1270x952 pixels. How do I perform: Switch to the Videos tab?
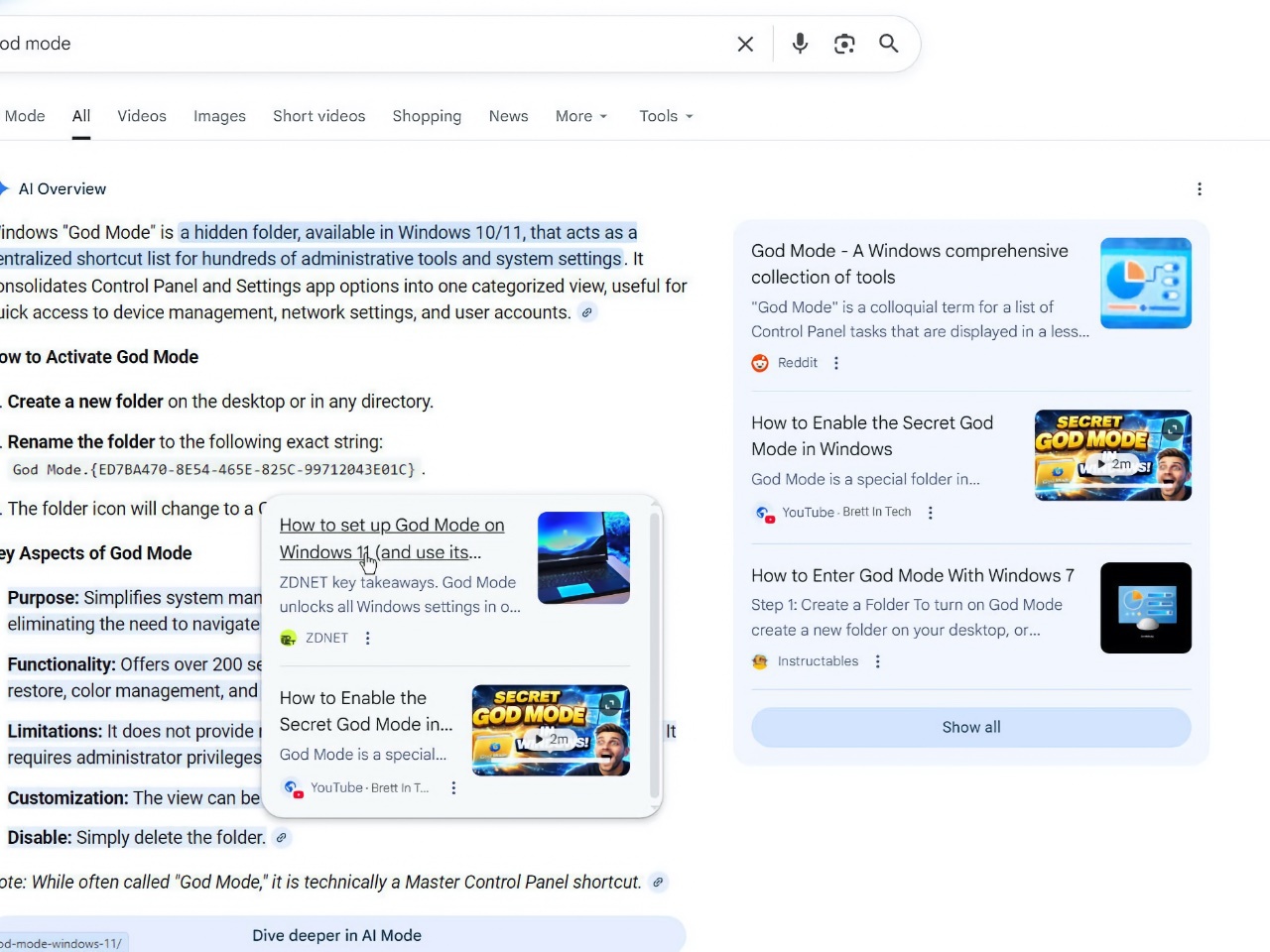point(142,116)
